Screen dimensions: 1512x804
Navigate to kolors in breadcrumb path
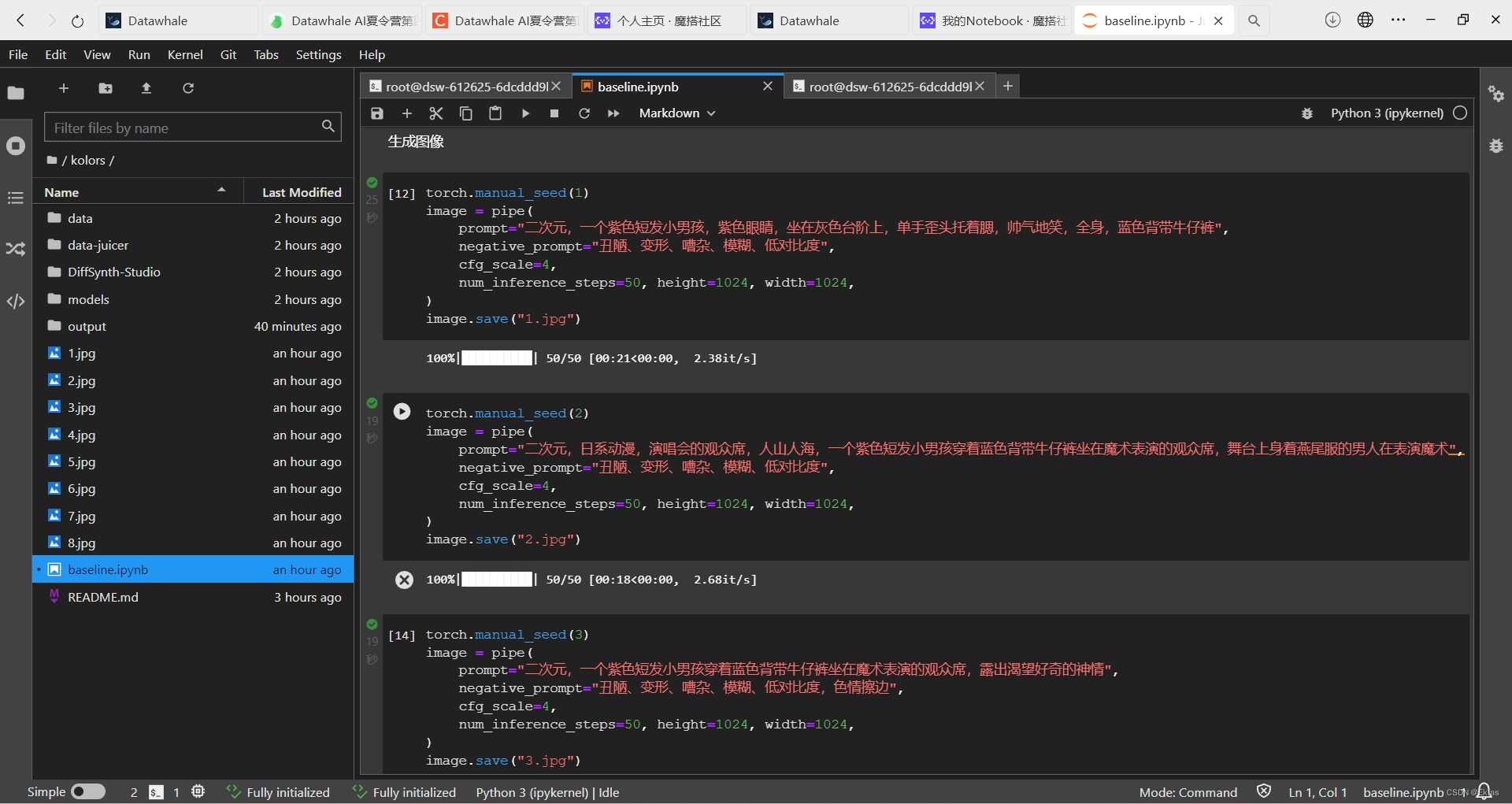point(87,160)
